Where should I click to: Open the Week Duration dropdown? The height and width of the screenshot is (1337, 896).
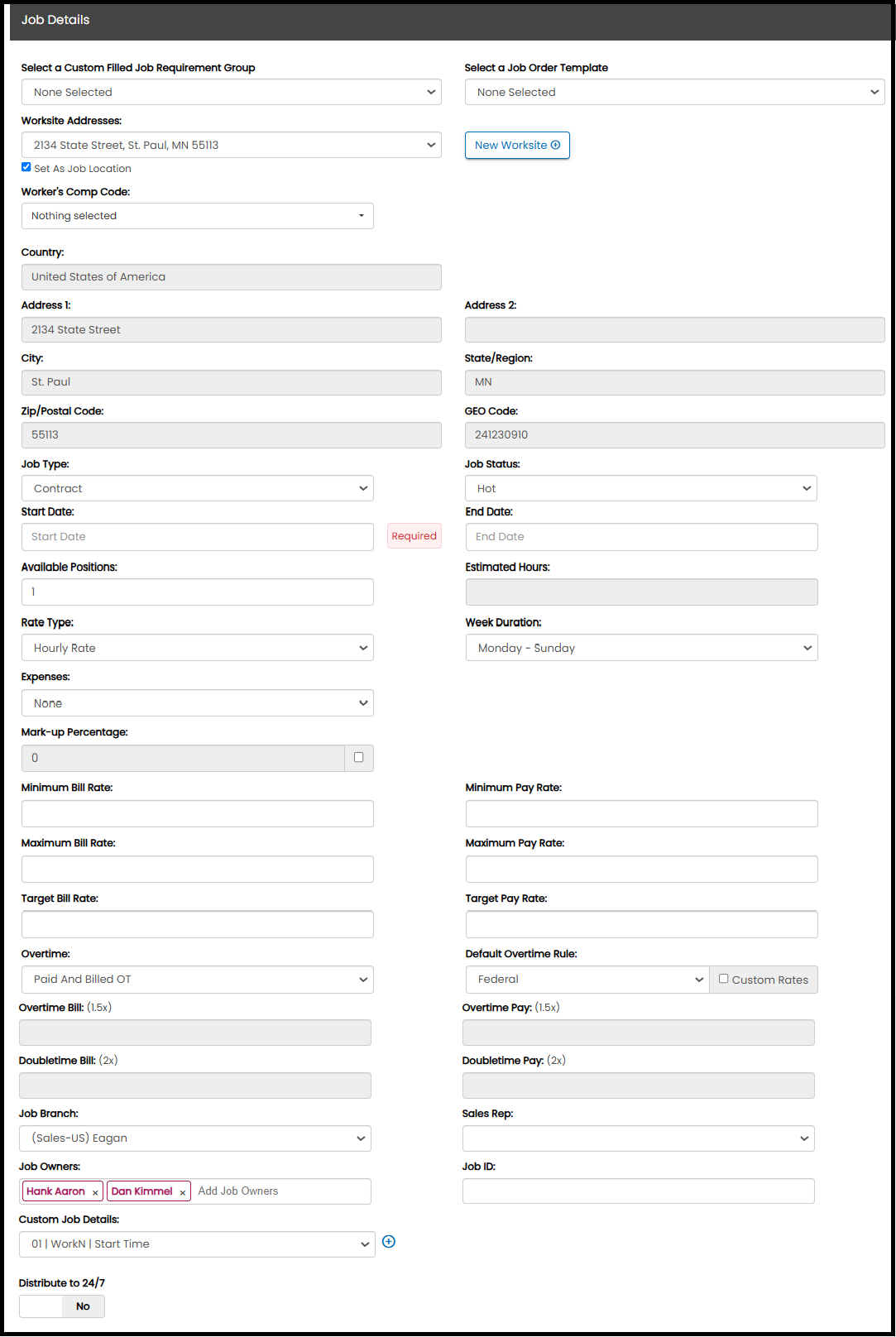tap(641, 648)
